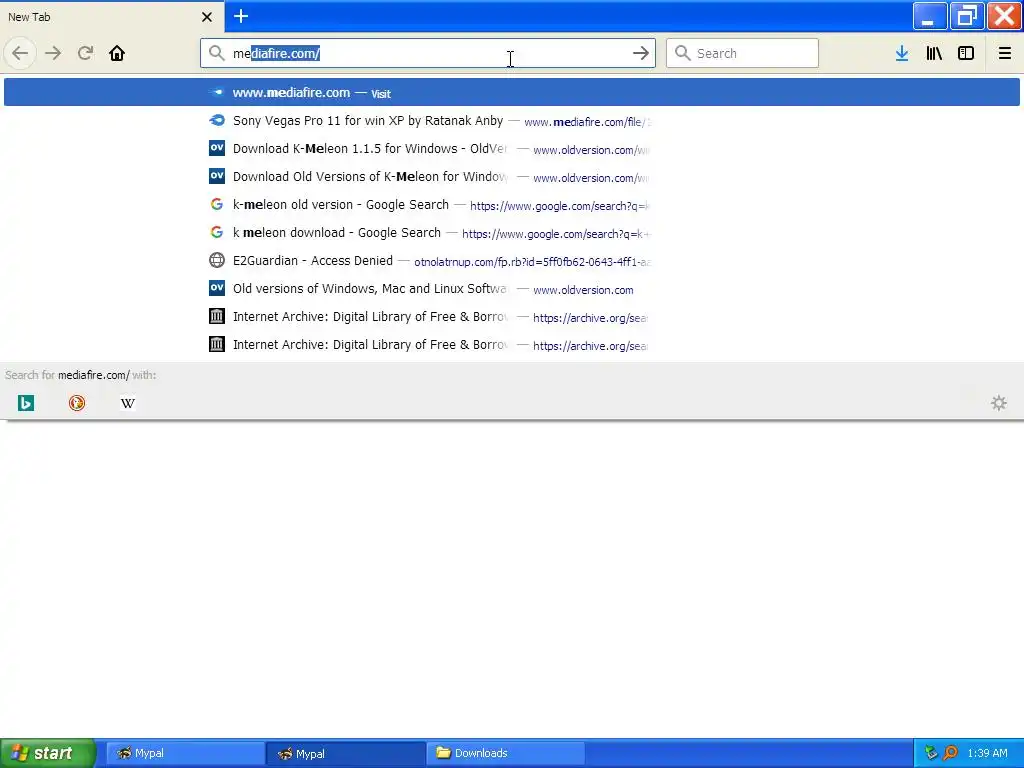1024x768 pixels.
Task: Search with DuckDuckGo engine icon
Action: tap(77, 403)
